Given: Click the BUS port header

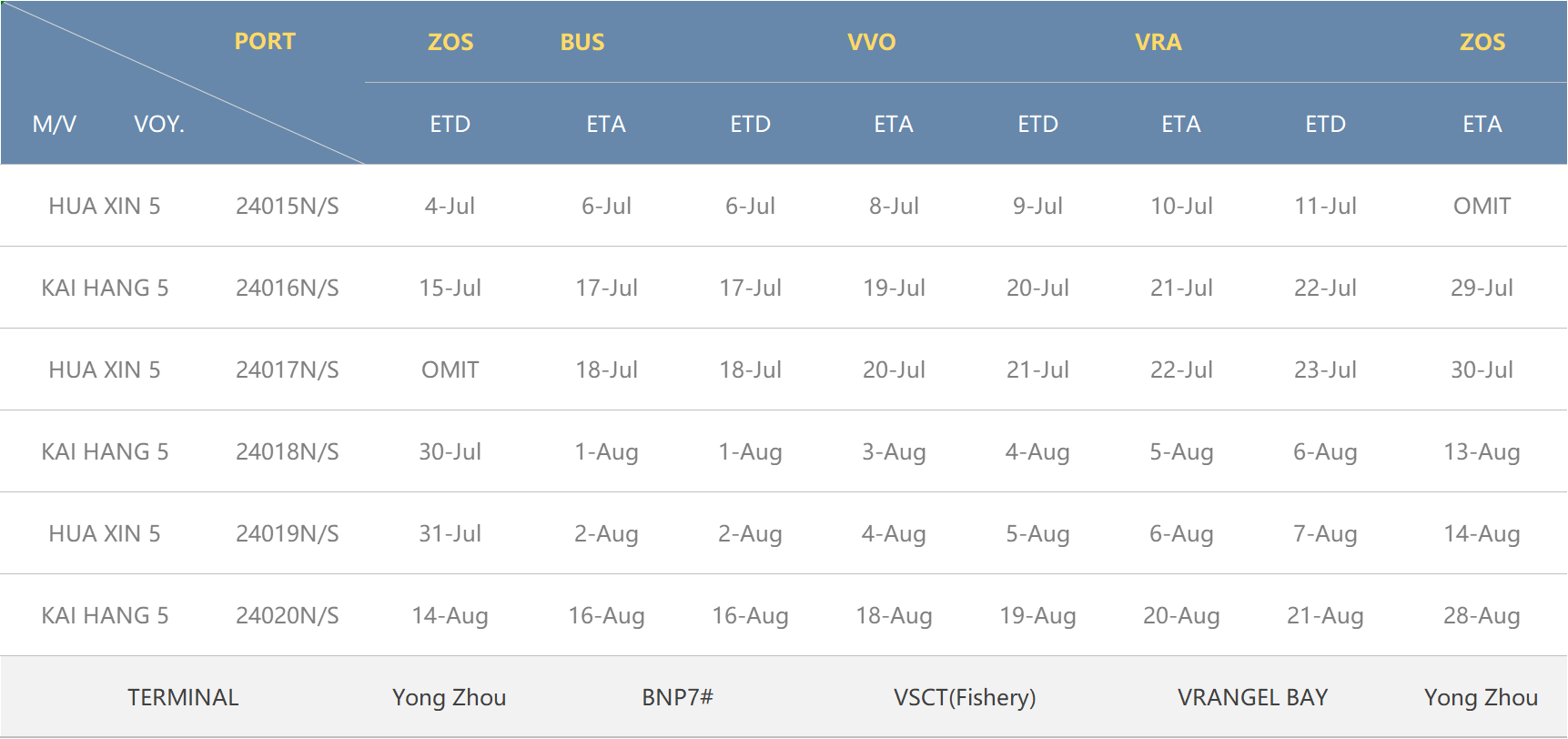Looking at the screenshot, I should click(x=582, y=42).
